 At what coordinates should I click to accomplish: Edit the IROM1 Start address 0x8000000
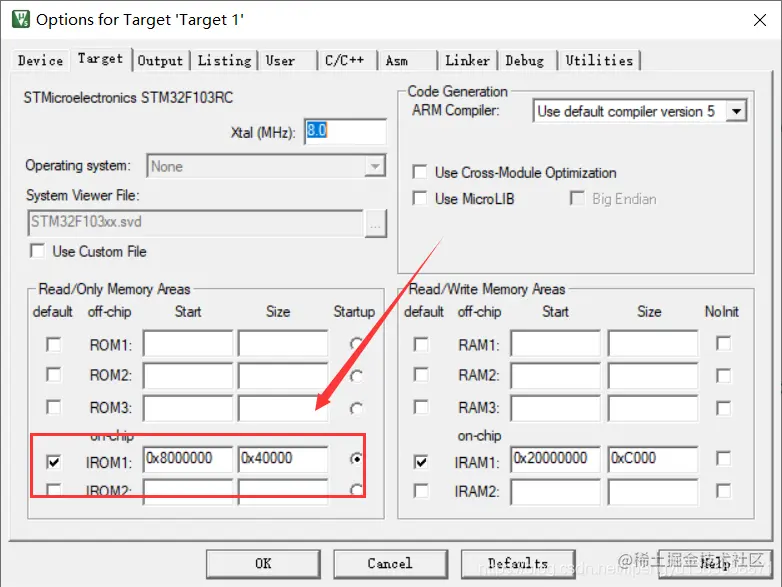[x=188, y=459]
